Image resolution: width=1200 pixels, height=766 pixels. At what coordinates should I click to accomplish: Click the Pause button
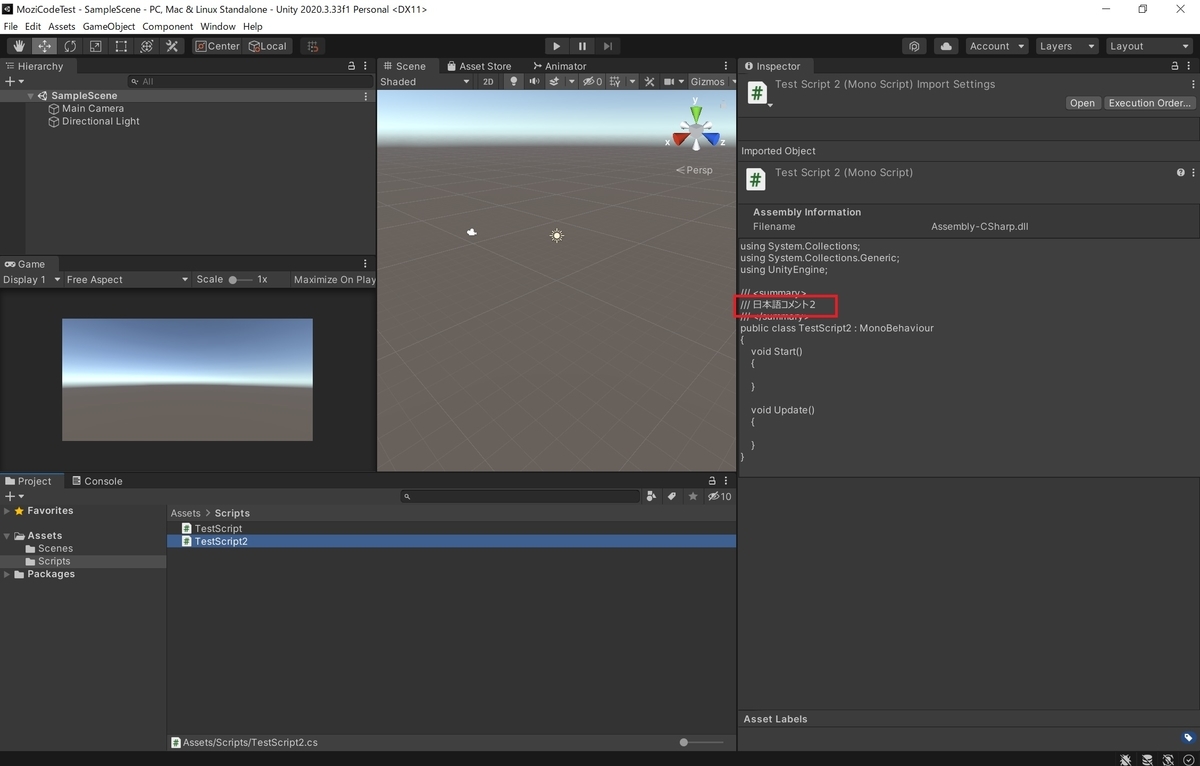click(x=582, y=46)
